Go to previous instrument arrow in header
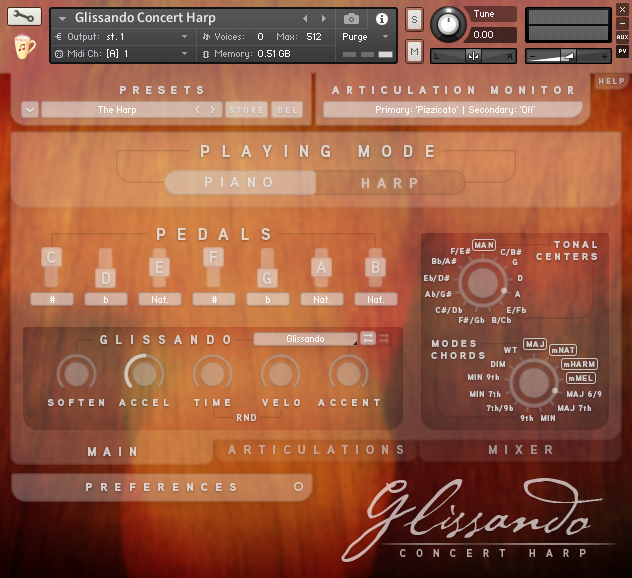This screenshot has height=578, width=632. 305,19
